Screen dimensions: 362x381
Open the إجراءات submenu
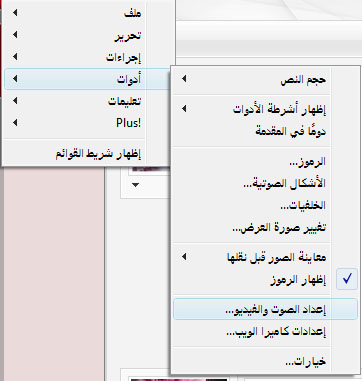(88, 57)
